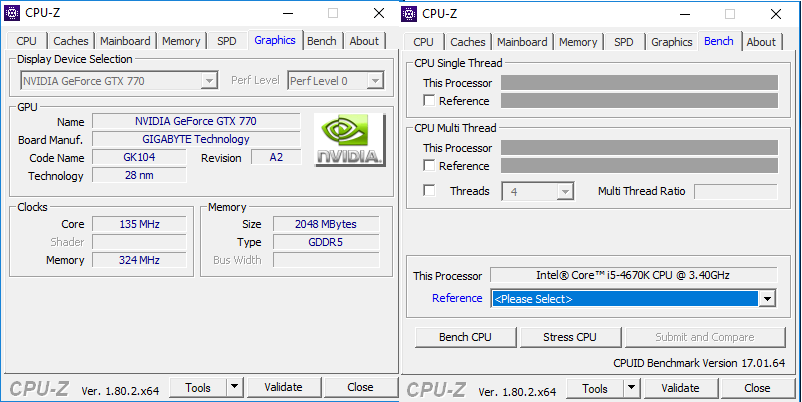Close the Bench CPU-Z window via X
802x402 pixels.
point(776,14)
